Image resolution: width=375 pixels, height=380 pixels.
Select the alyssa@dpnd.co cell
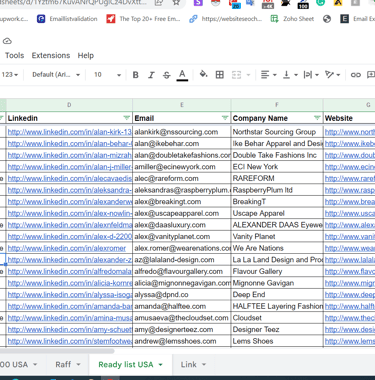(182, 295)
